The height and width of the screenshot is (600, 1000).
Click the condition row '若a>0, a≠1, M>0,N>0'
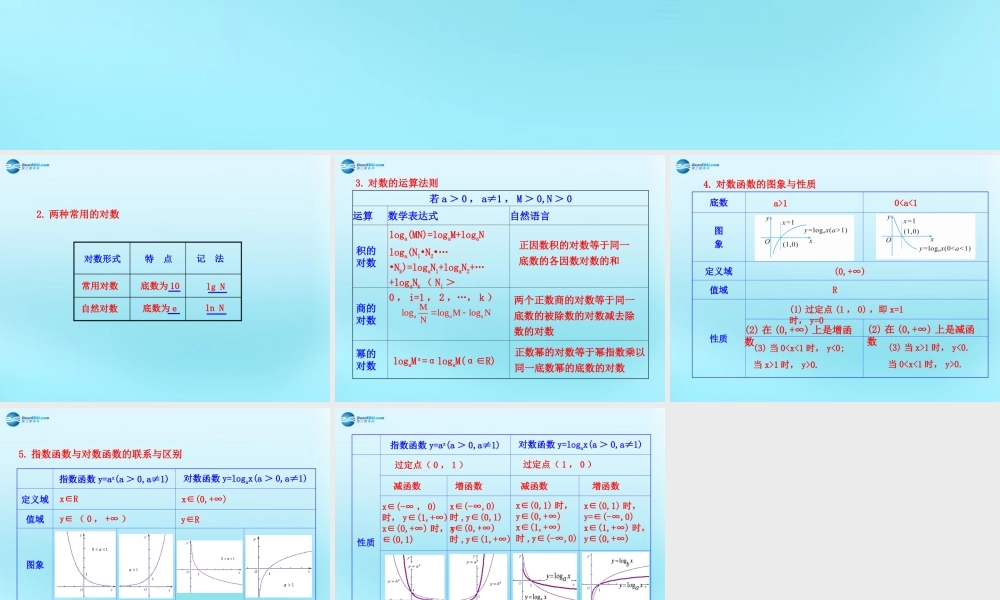[x=501, y=199]
